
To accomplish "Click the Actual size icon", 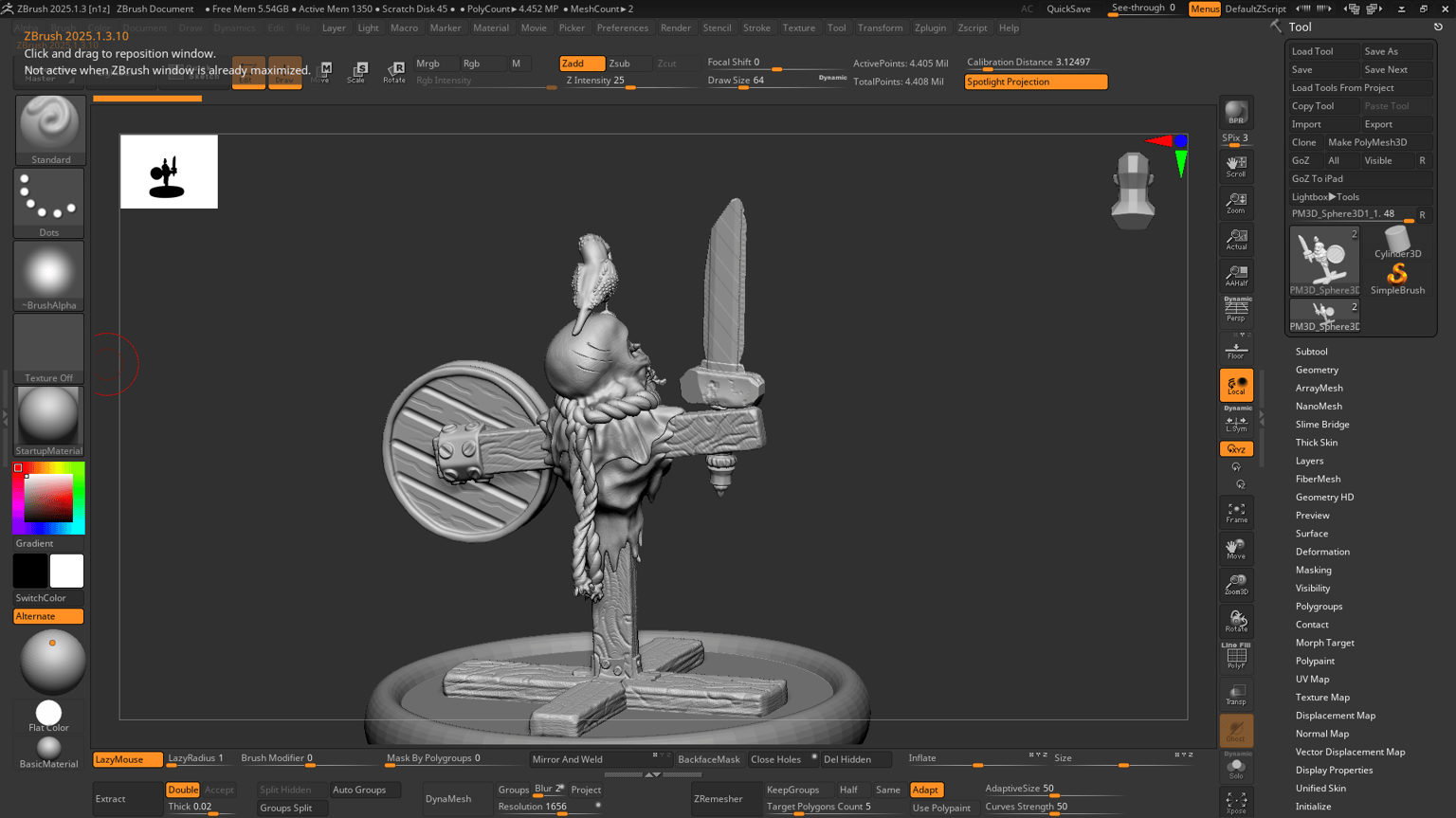I will [1236, 239].
